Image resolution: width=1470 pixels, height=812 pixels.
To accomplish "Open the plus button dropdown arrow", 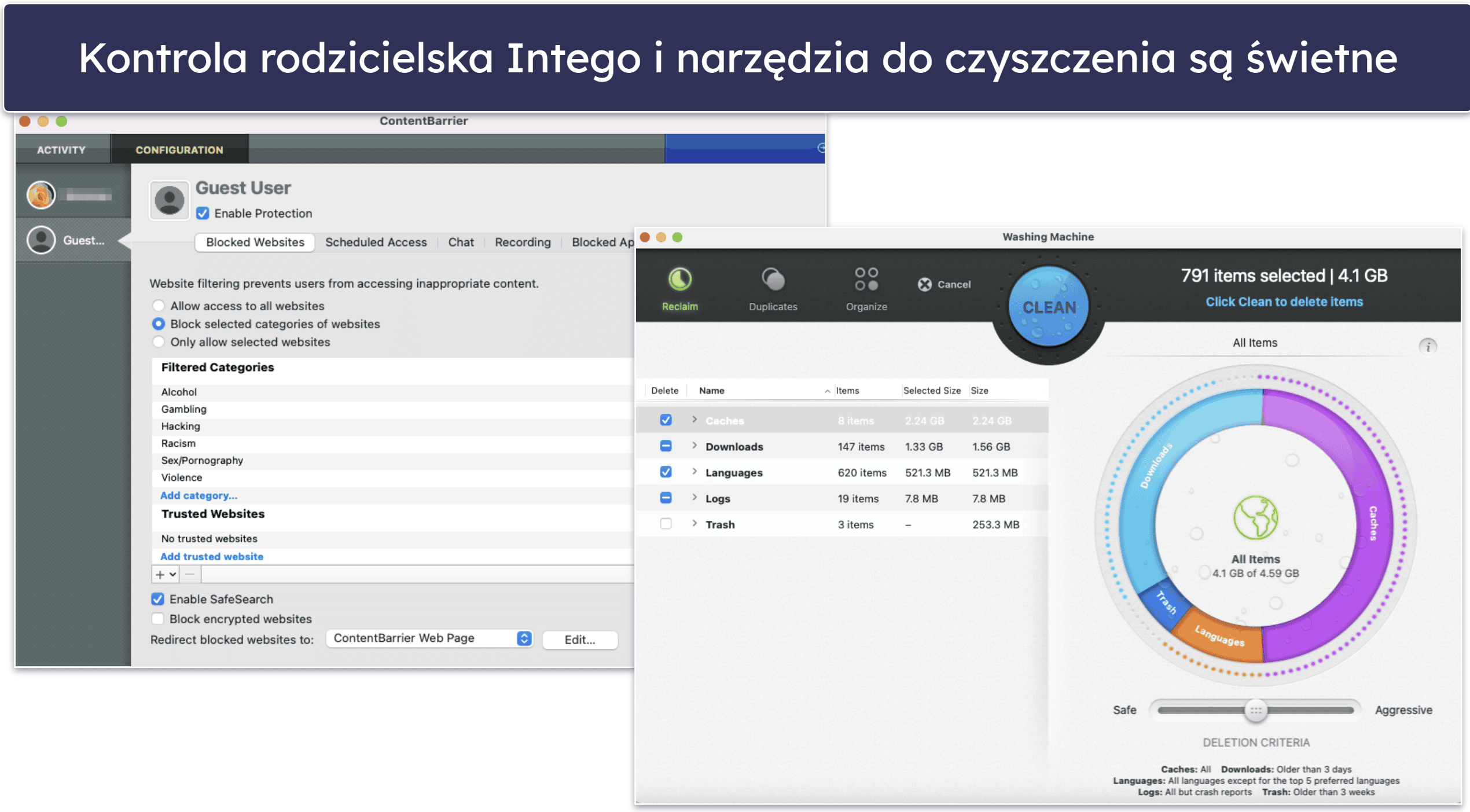I will [172, 574].
